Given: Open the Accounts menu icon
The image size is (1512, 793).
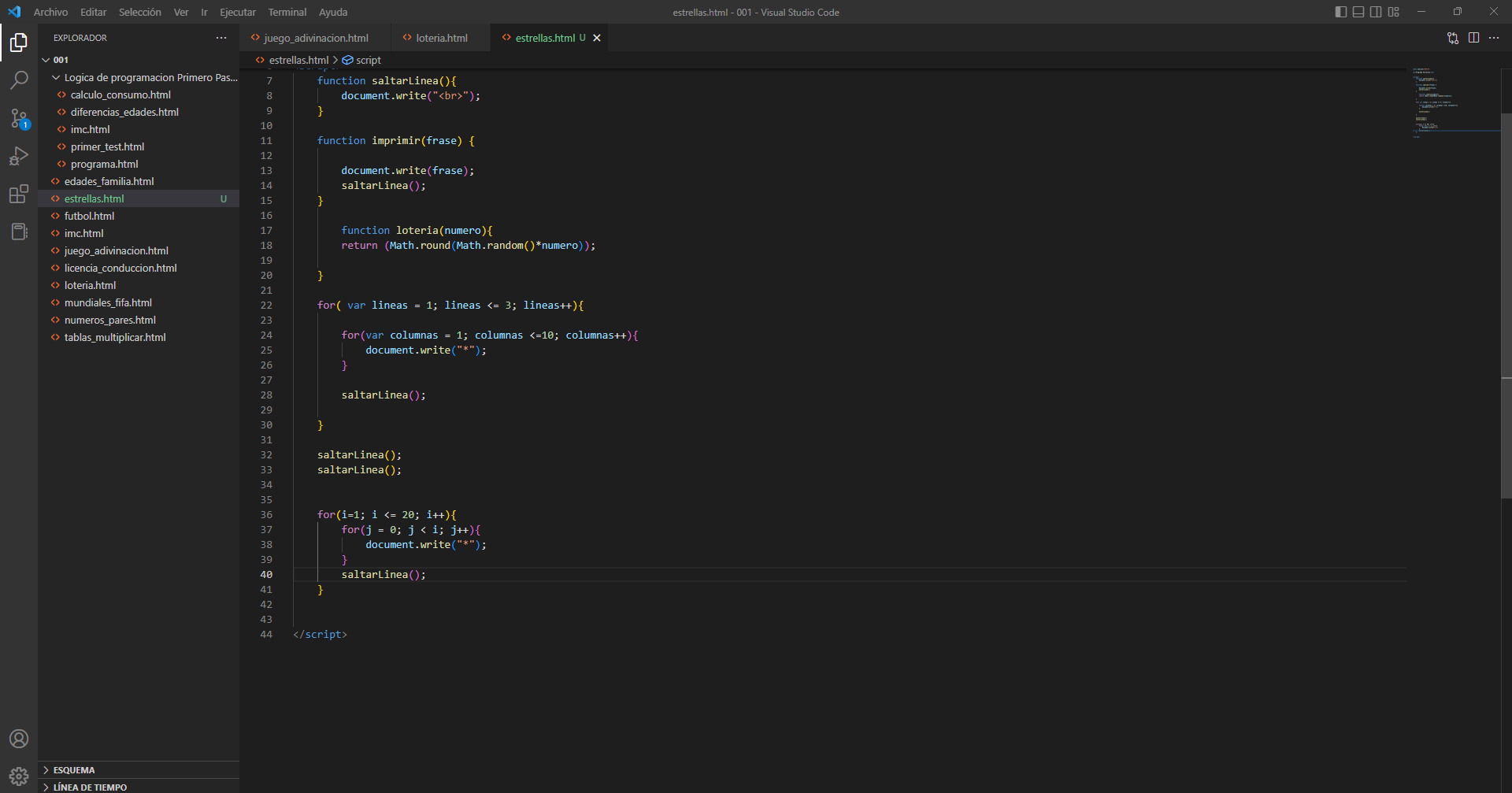Looking at the screenshot, I should point(19,739).
